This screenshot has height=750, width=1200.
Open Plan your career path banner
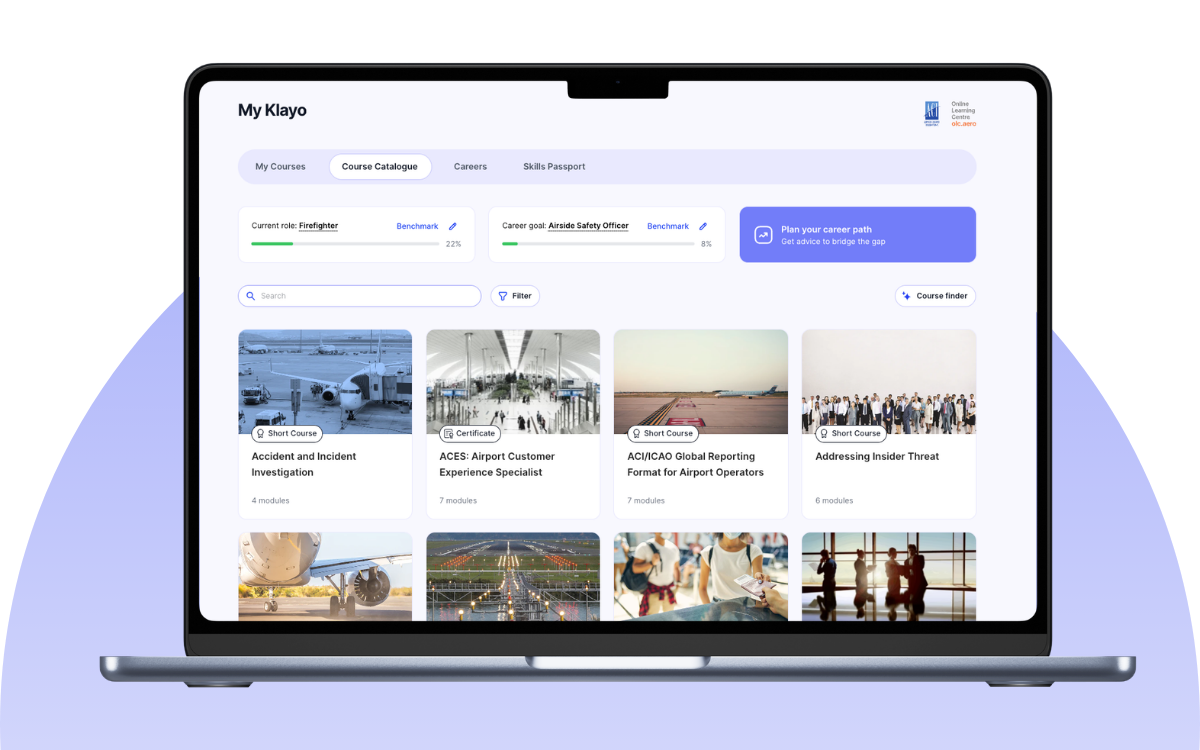pos(857,235)
